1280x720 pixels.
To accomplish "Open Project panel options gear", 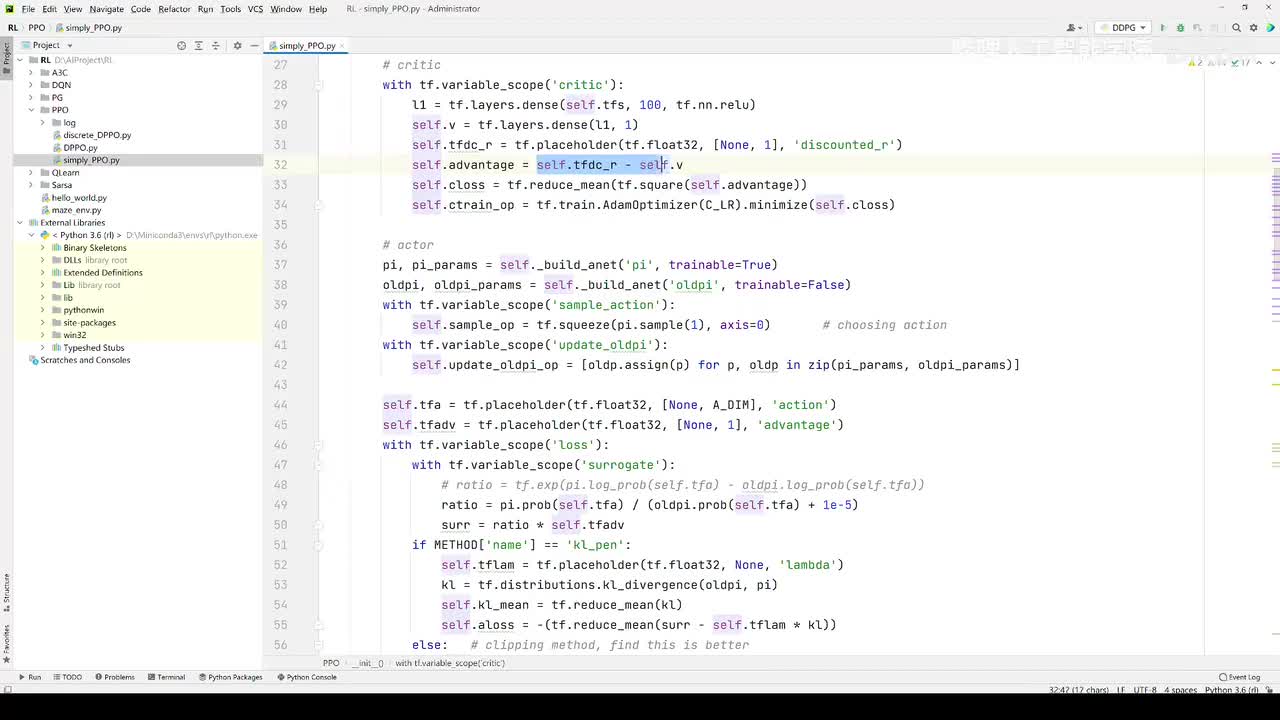I will [x=237, y=45].
